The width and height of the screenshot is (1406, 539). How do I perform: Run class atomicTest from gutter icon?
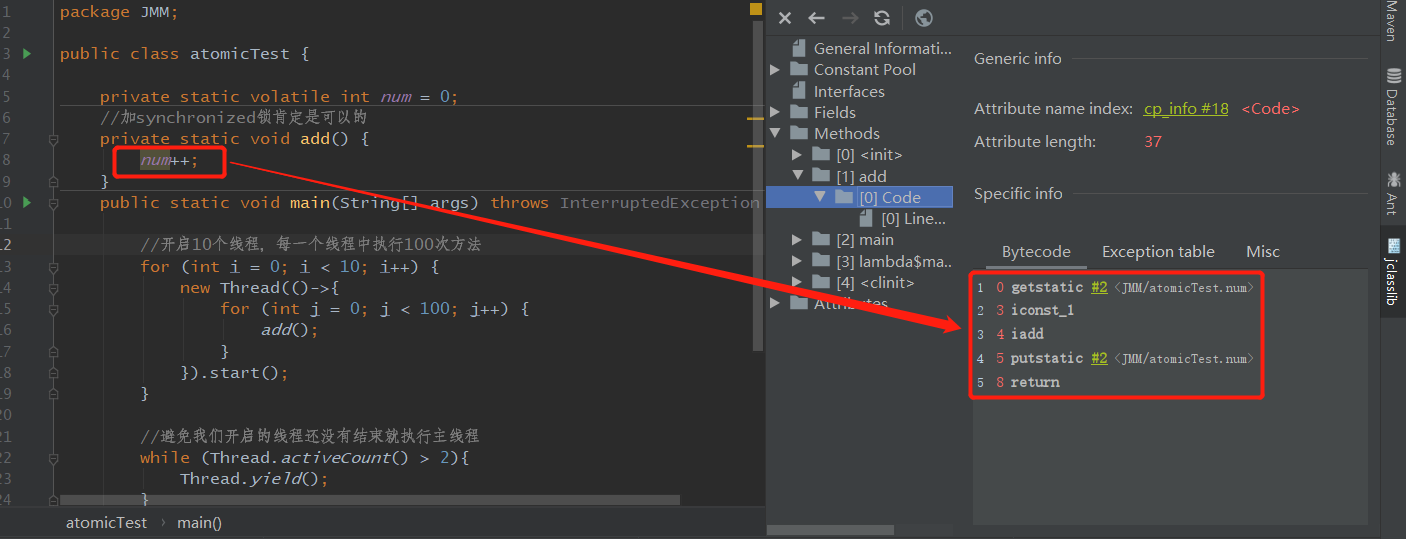27,53
